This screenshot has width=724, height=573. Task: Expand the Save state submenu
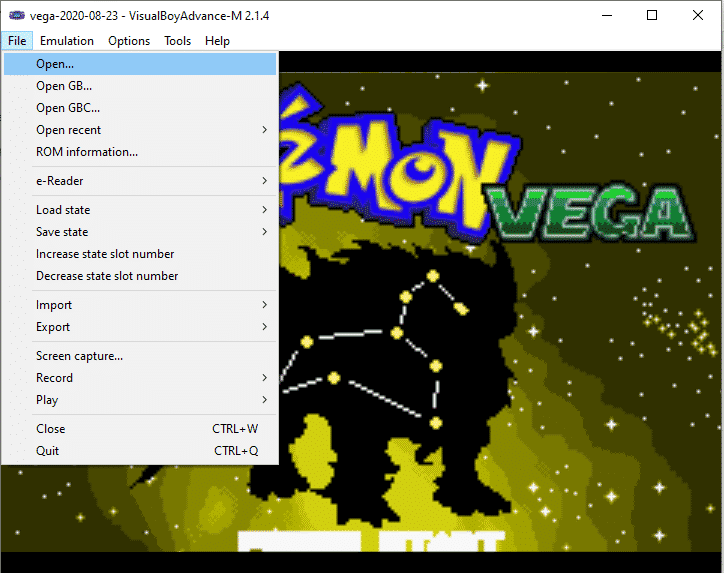[140, 232]
